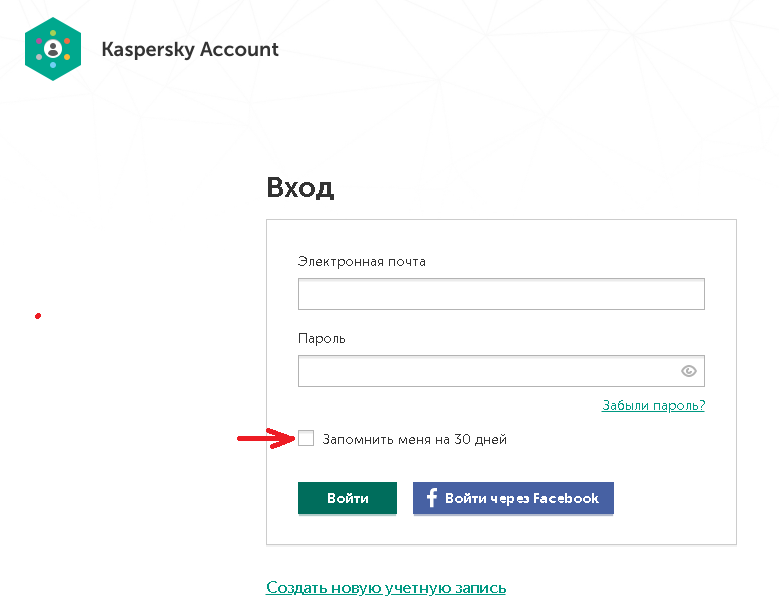The height and width of the screenshot is (607, 779).
Task: Click the person silhouette inside the logo
Action: click(54, 47)
